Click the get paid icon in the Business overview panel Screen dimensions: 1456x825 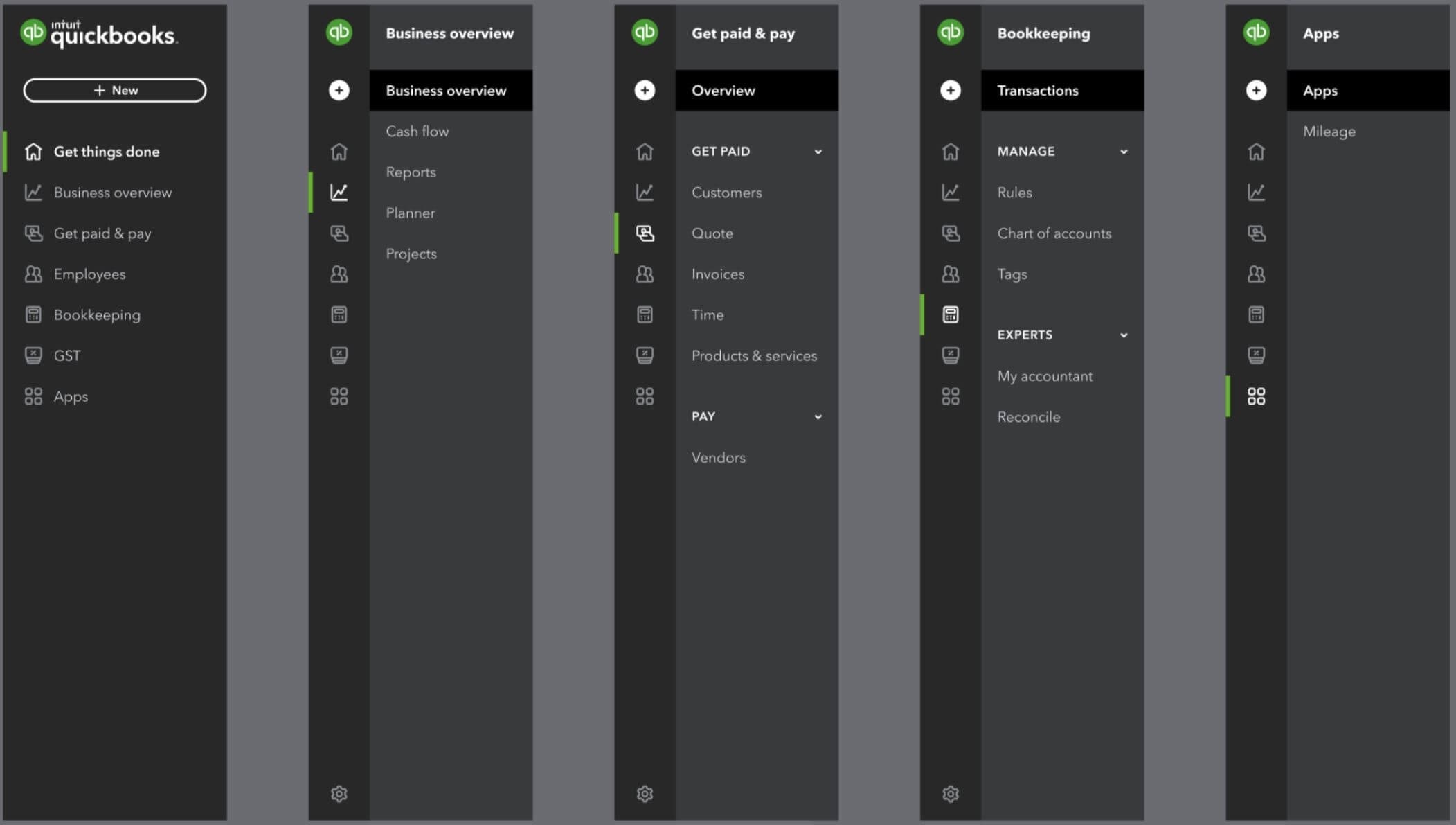click(339, 233)
